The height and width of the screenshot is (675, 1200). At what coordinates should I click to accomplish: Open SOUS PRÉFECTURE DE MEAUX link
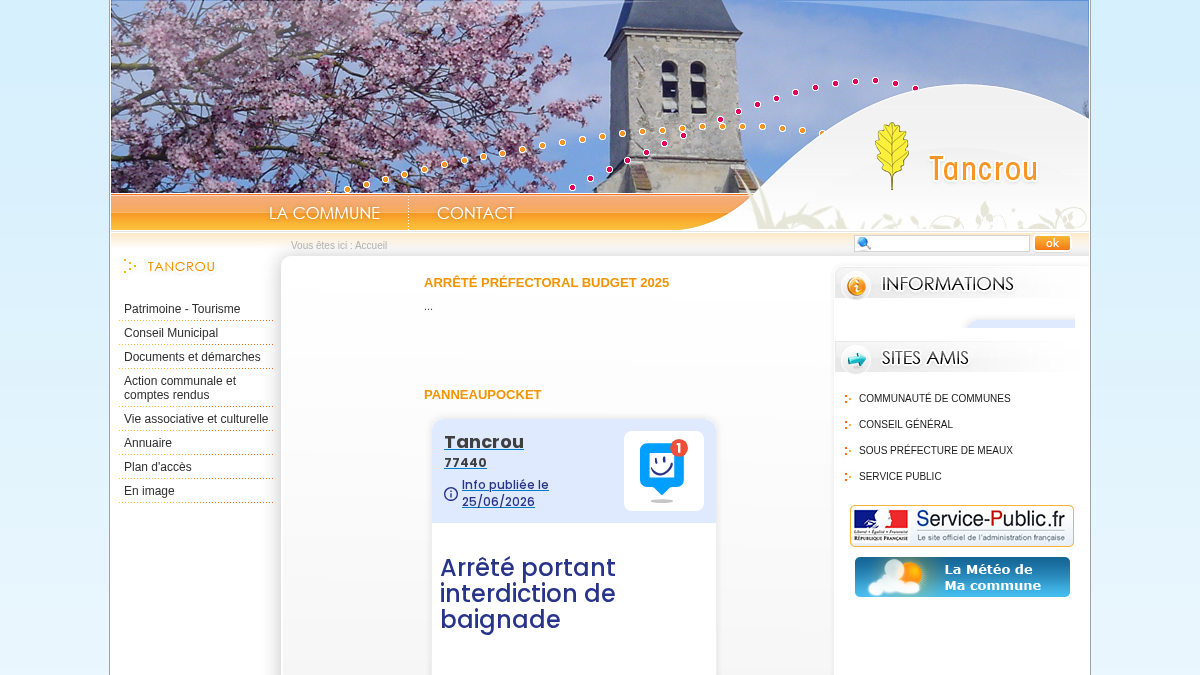(x=936, y=451)
